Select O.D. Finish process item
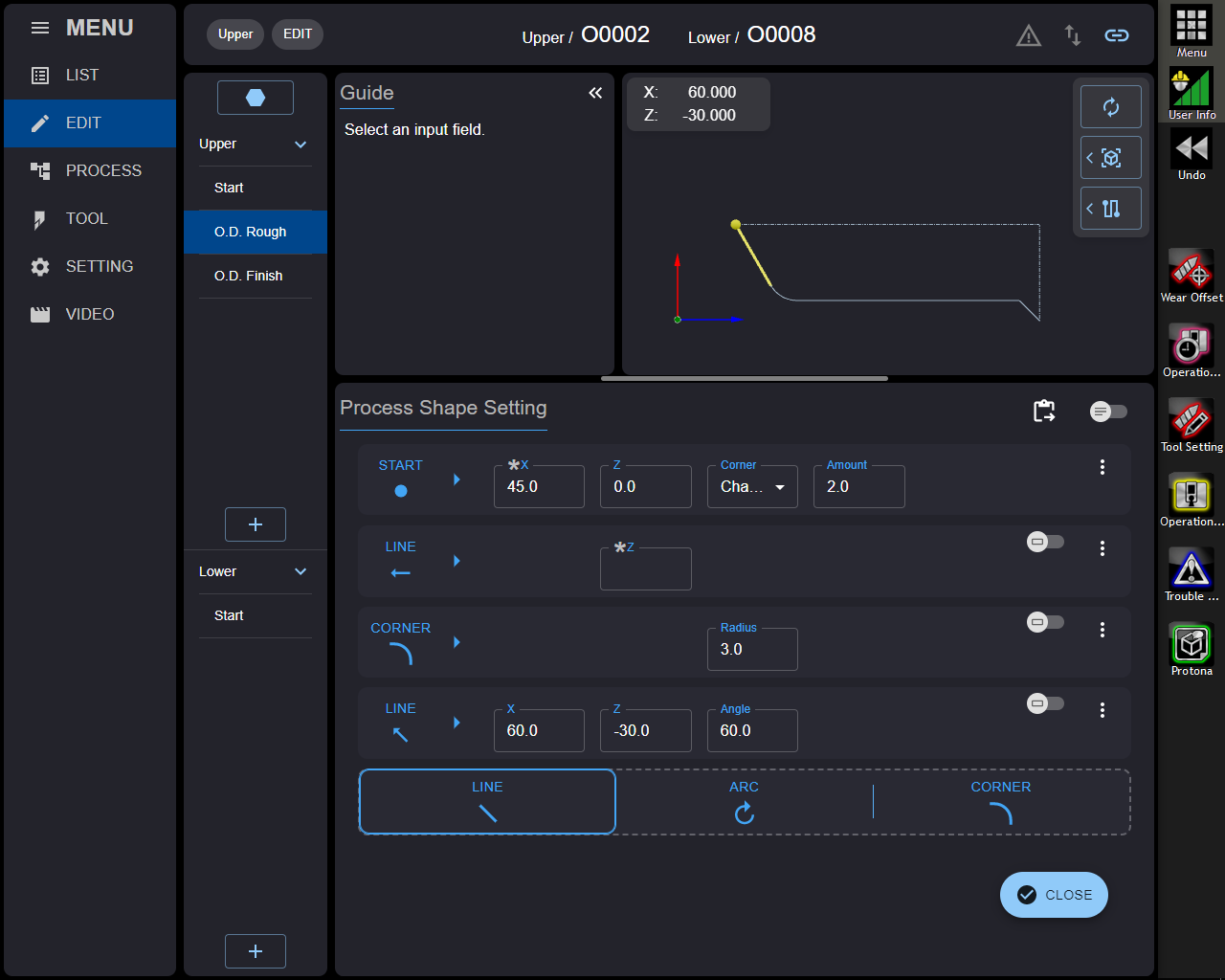Screen dimensions: 1225x980 click(249, 276)
